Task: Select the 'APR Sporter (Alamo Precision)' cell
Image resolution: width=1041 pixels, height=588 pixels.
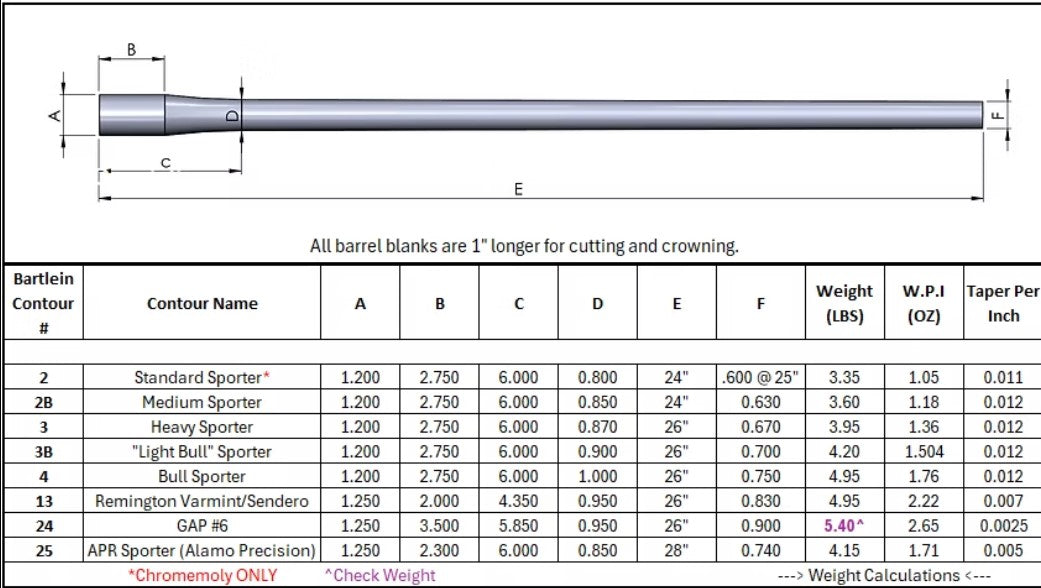Action: pos(202,550)
